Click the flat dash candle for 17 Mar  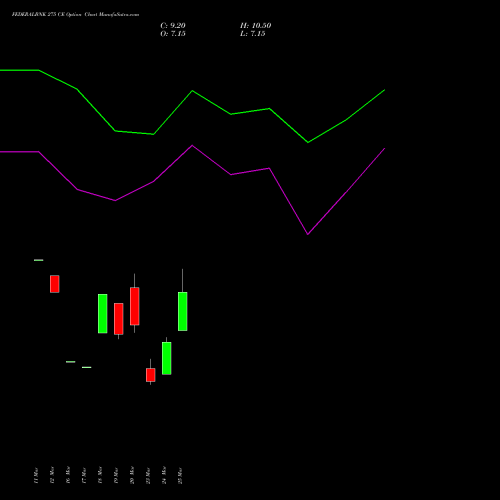87,367
